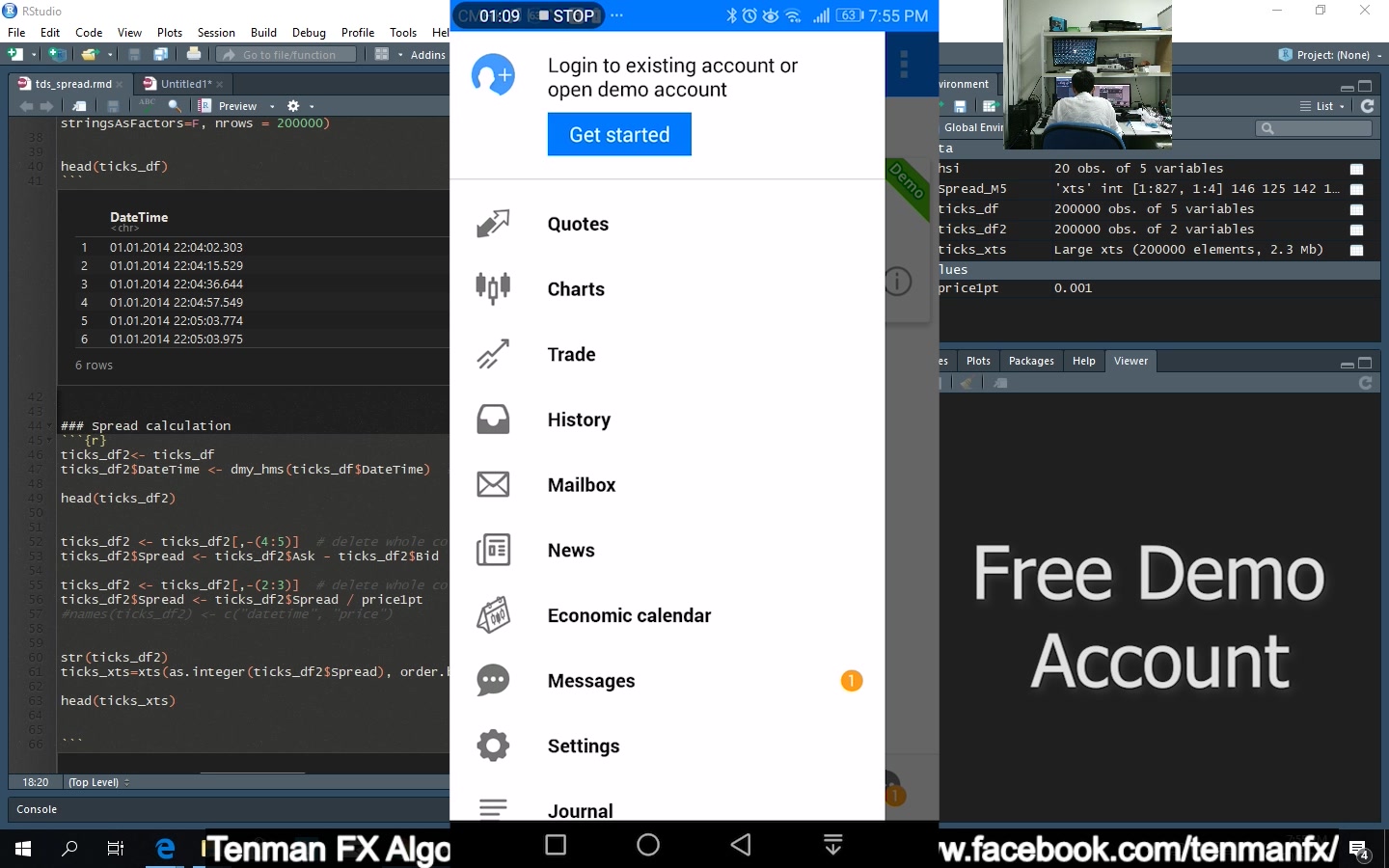Image resolution: width=1389 pixels, height=868 pixels.
Task: Tap the Journal lines icon
Action: coord(493,808)
